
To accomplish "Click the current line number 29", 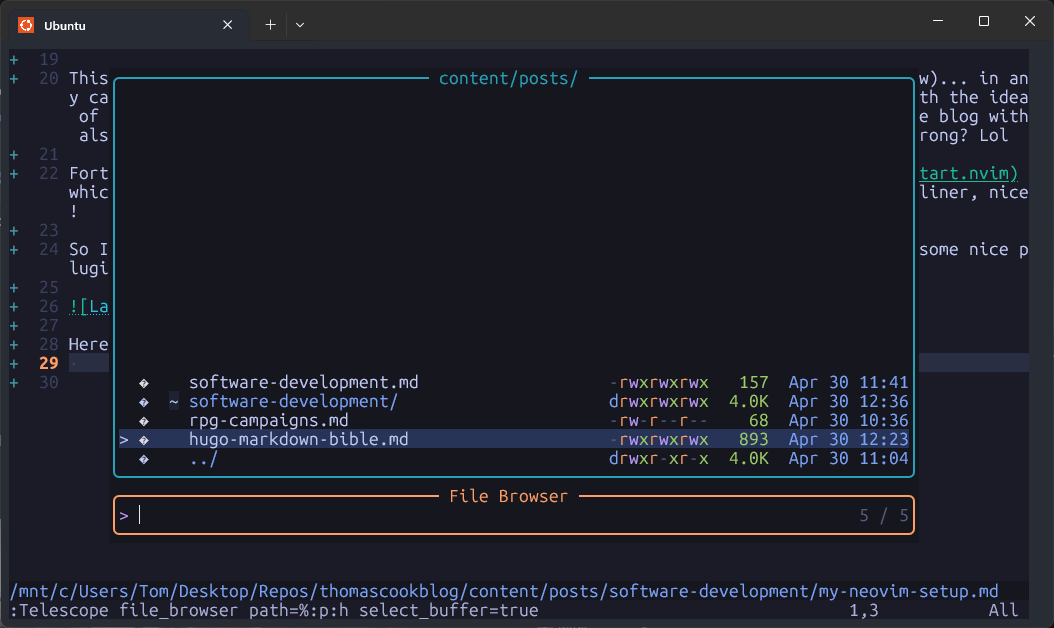I will [x=48, y=363].
